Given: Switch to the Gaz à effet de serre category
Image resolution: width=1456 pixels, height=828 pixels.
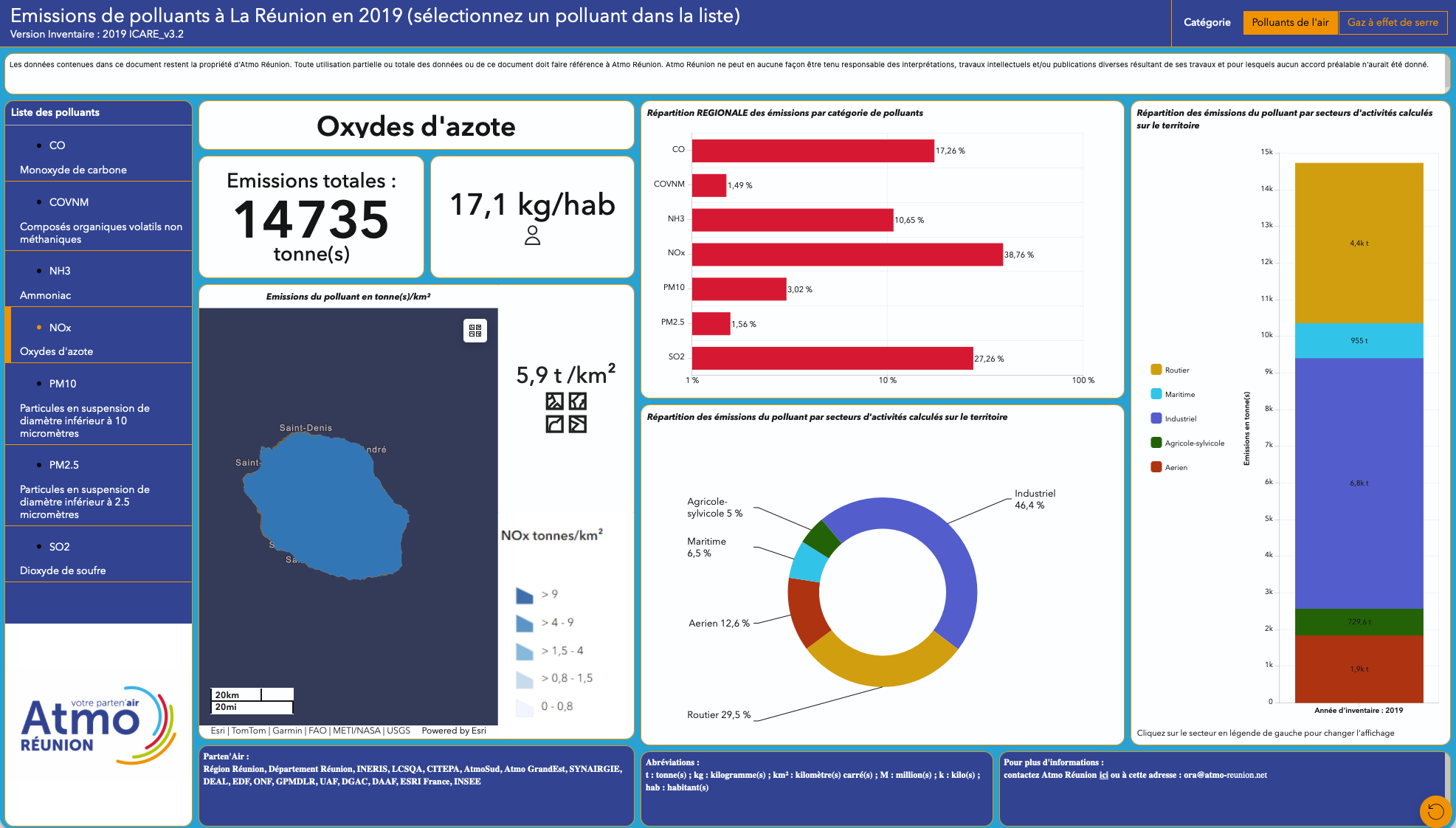Looking at the screenshot, I should coord(1393,23).
